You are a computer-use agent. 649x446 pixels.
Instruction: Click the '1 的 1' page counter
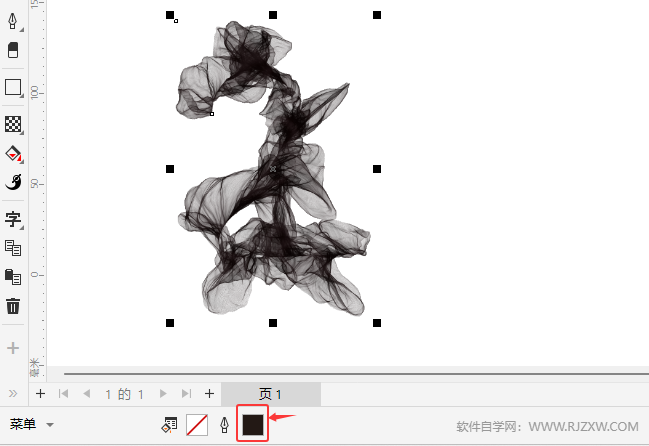point(124,394)
